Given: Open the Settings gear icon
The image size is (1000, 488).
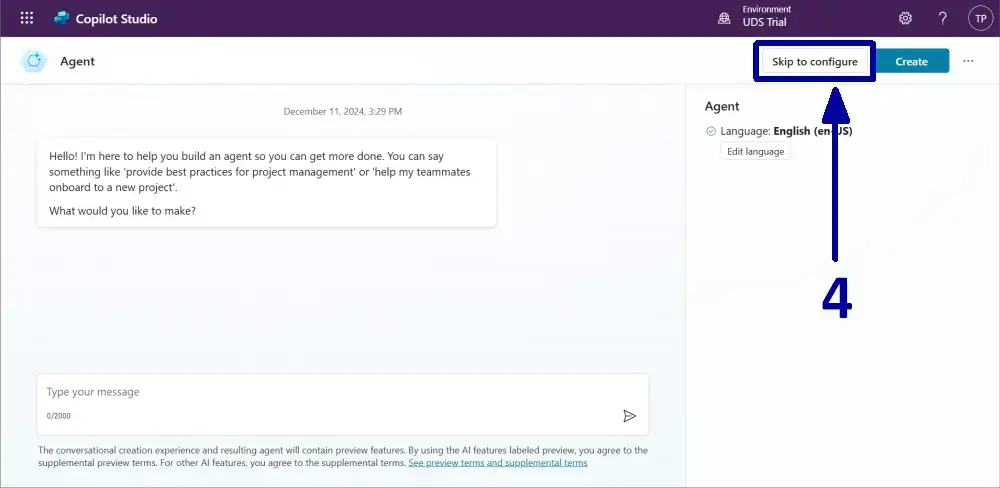Looking at the screenshot, I should 905,18.
